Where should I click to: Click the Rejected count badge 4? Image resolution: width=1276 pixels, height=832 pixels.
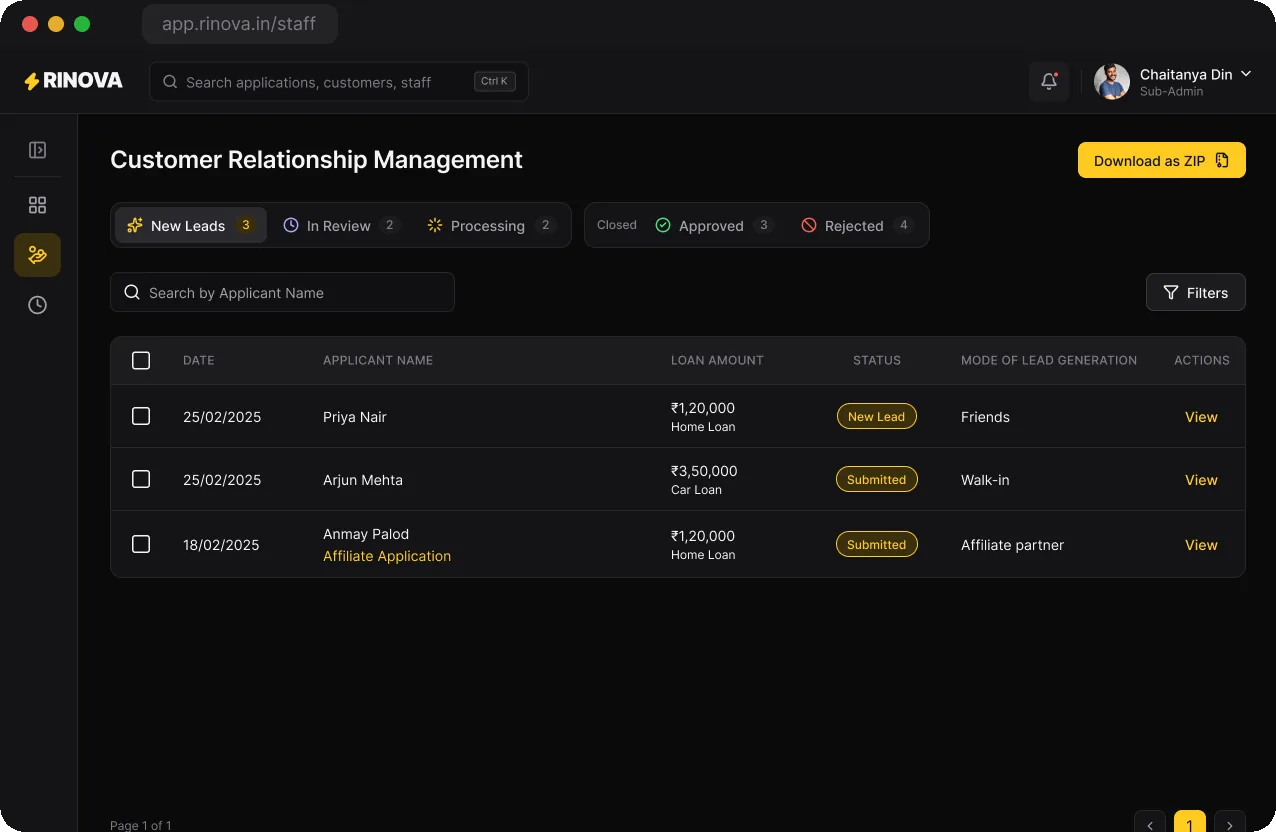tap(903, 225)
